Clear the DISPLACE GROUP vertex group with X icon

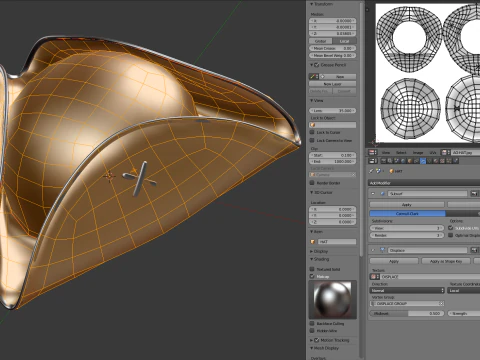tap(441, 303)
